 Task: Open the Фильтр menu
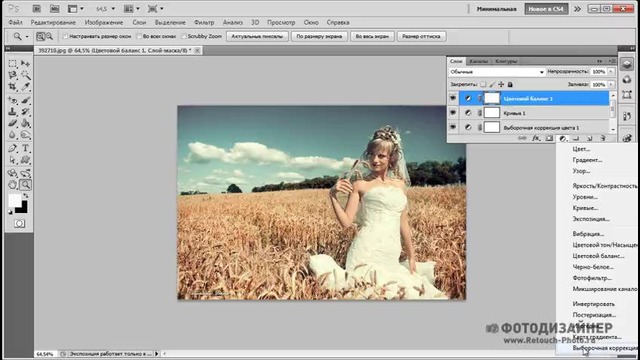[204, 22]
